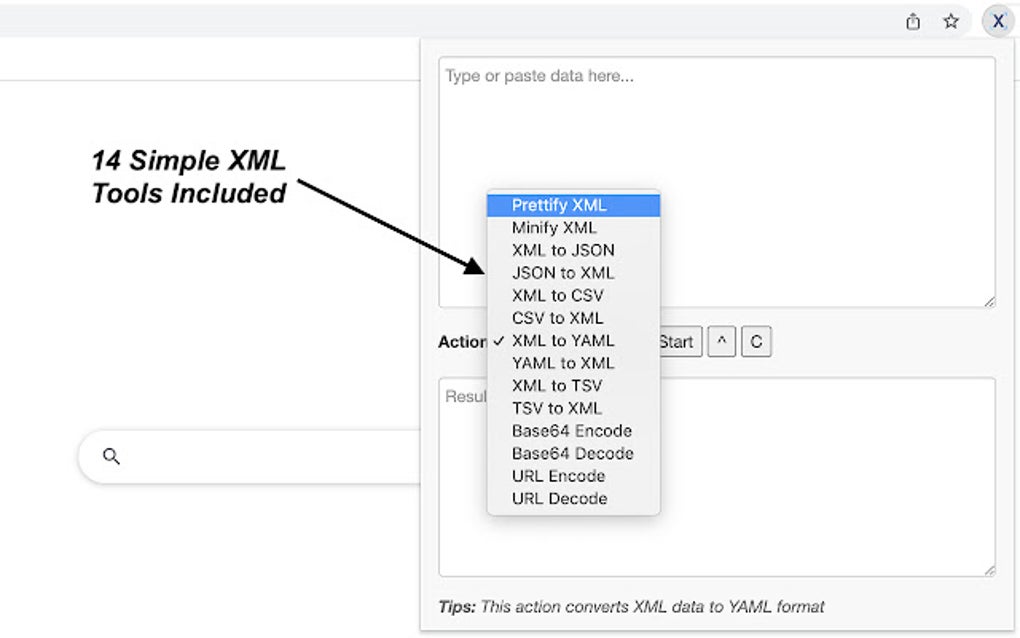1020x638 pixels.
Task: Click the share icon in the address bar
Action: click(x=913, y=21)
